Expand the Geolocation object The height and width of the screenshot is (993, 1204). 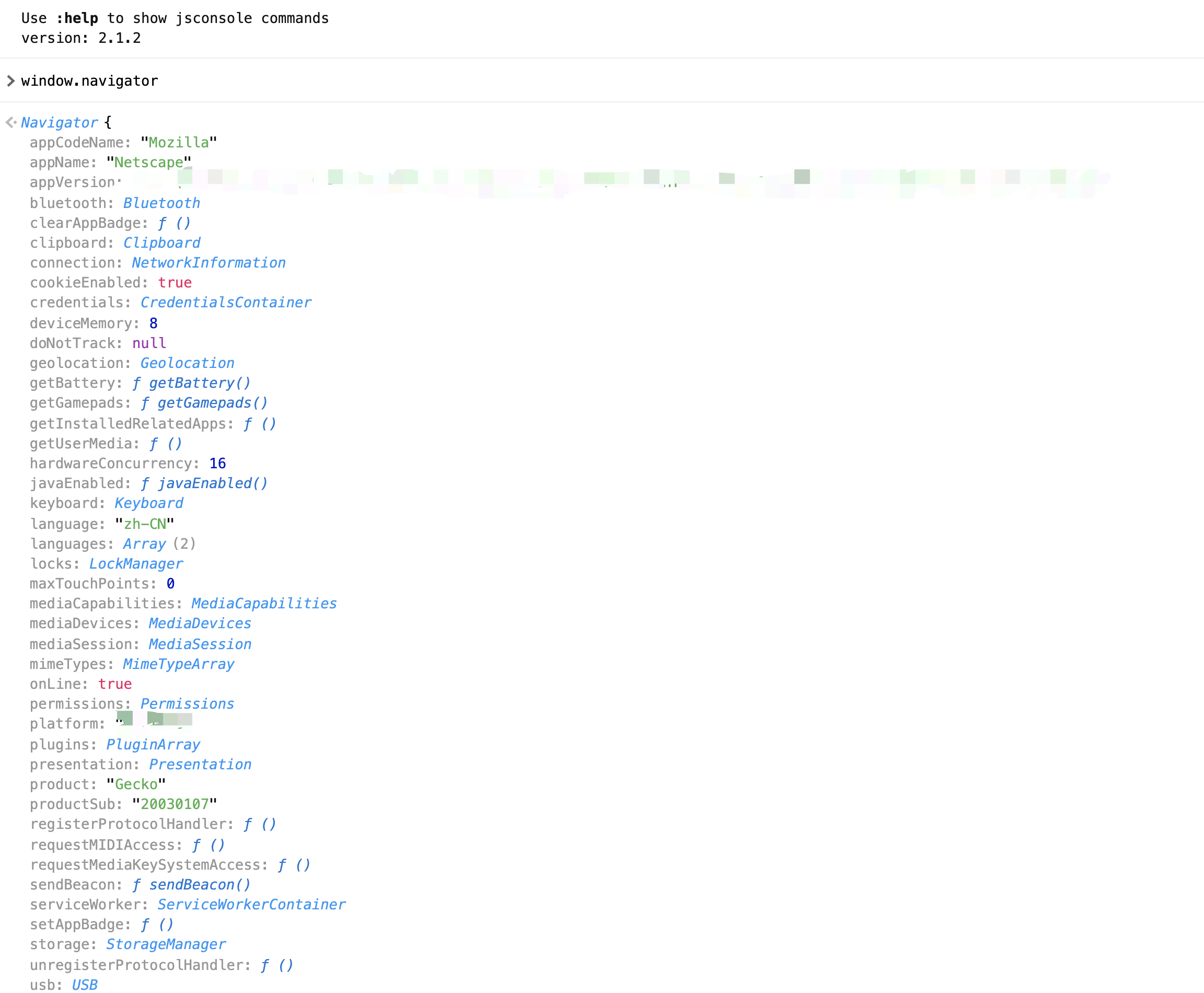187,363
